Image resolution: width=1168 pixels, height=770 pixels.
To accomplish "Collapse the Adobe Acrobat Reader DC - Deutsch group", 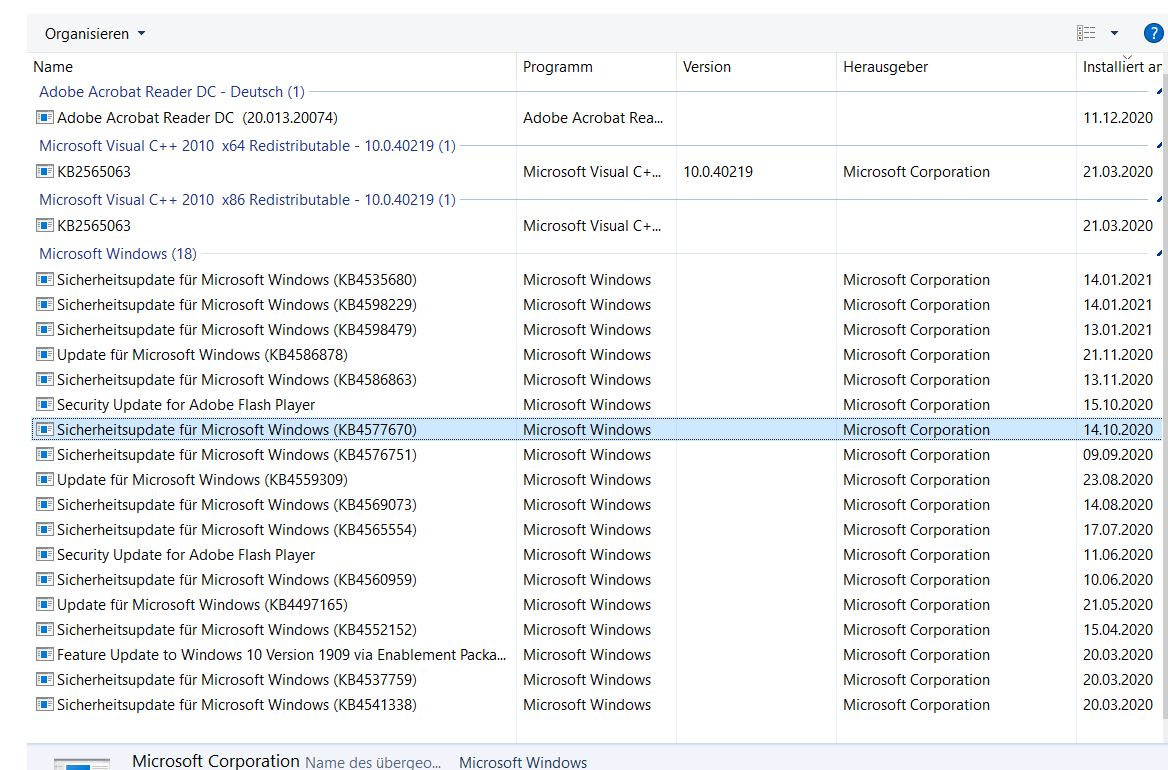I will (x=1159, y=92).
